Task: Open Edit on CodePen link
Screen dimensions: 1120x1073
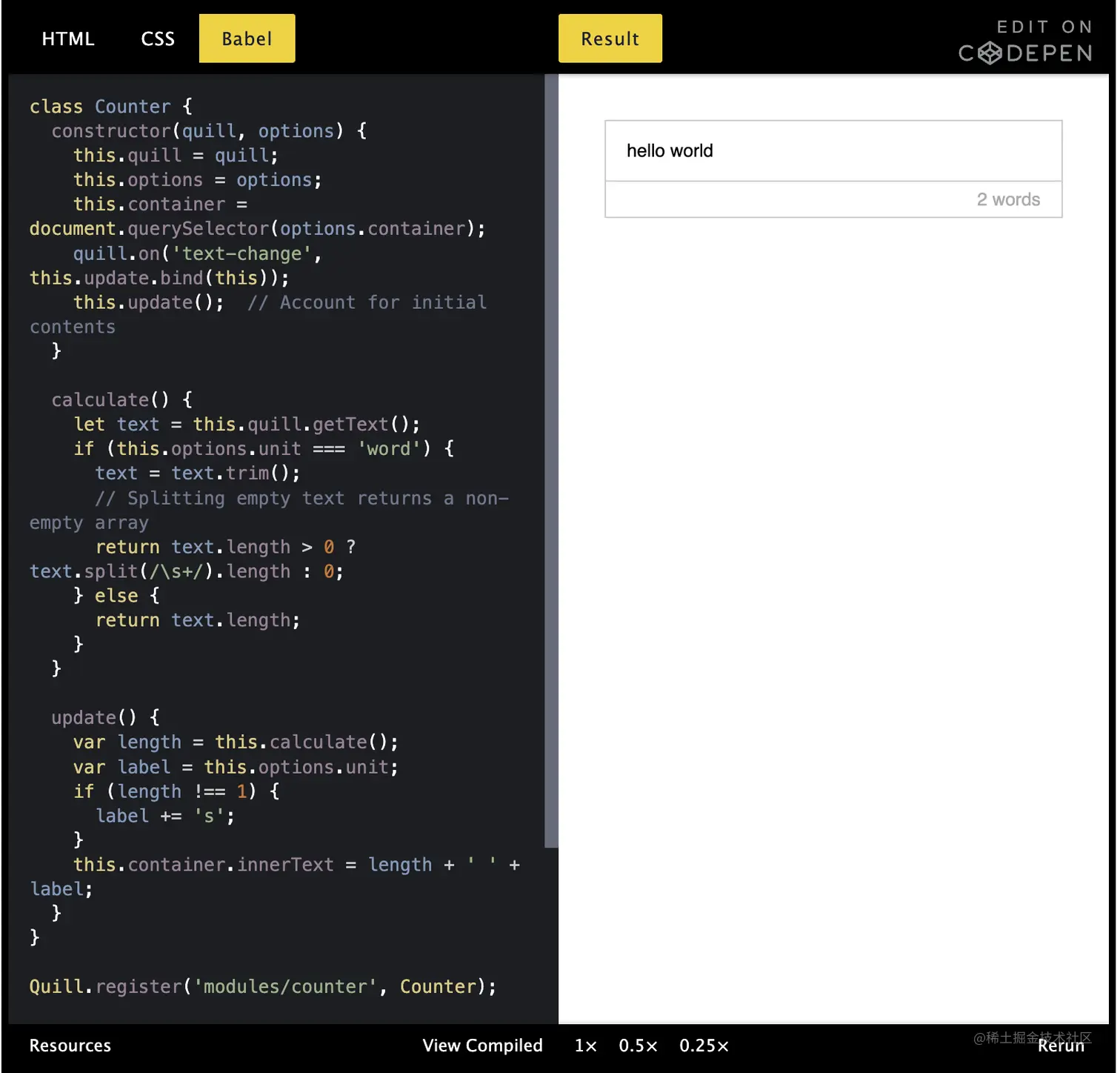Action: click(x=1025, y=41)
